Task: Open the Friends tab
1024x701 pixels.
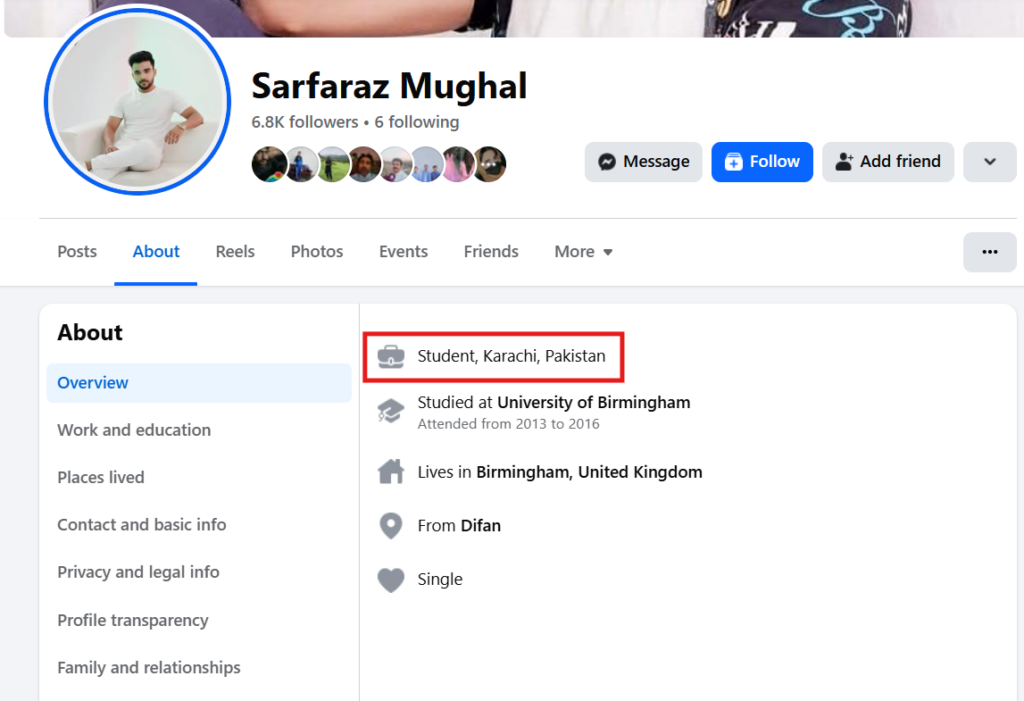Action: (491, 252)
